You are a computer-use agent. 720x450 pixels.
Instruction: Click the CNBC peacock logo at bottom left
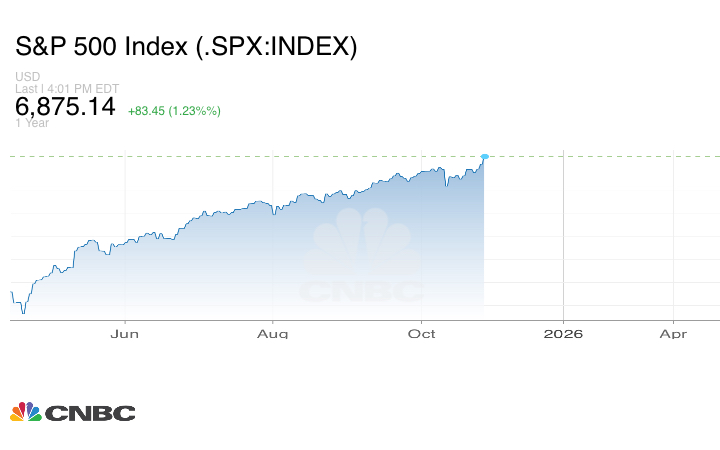[x=25, y=412]
